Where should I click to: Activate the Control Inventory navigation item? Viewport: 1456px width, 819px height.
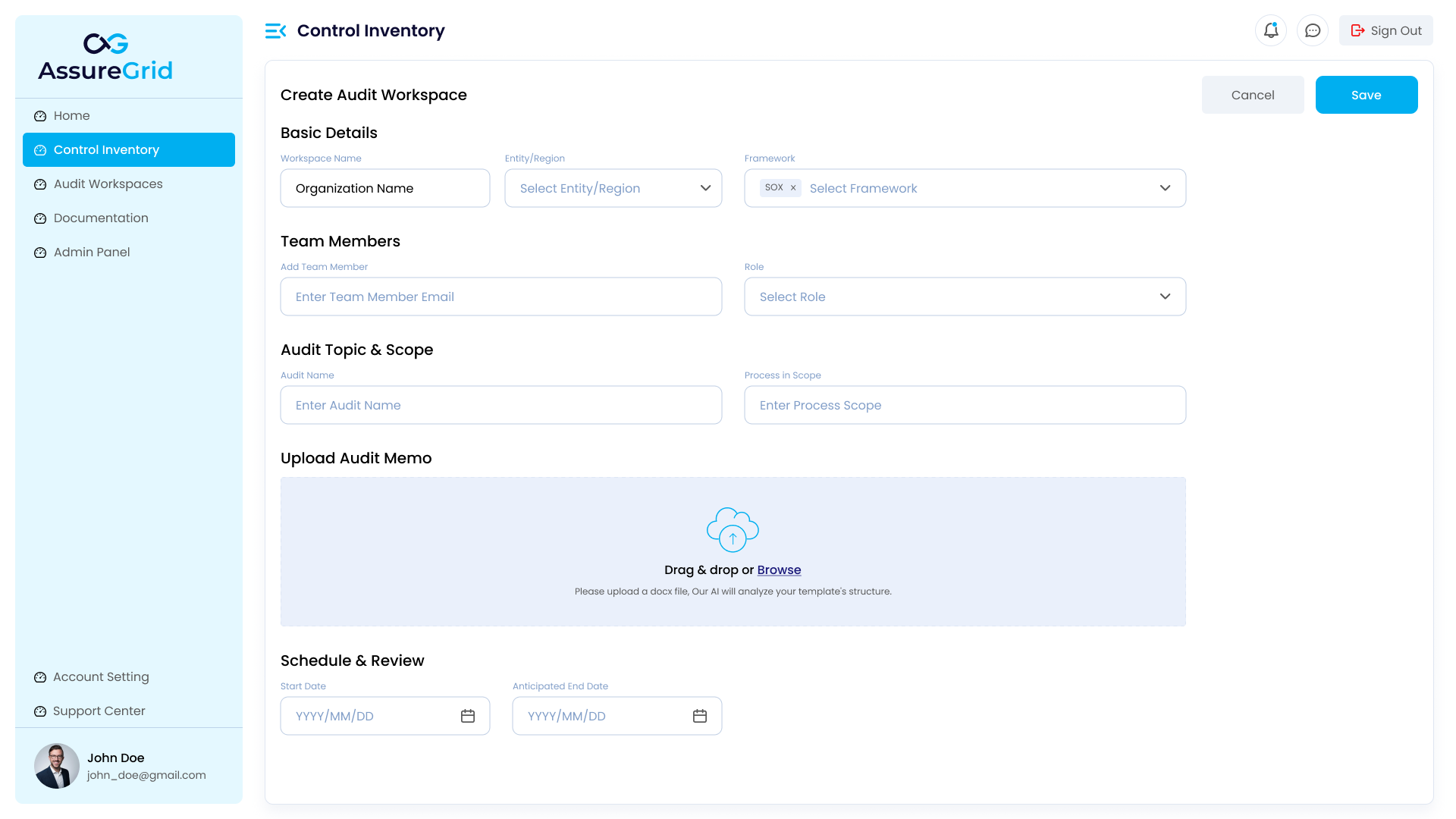pos(106,149)
